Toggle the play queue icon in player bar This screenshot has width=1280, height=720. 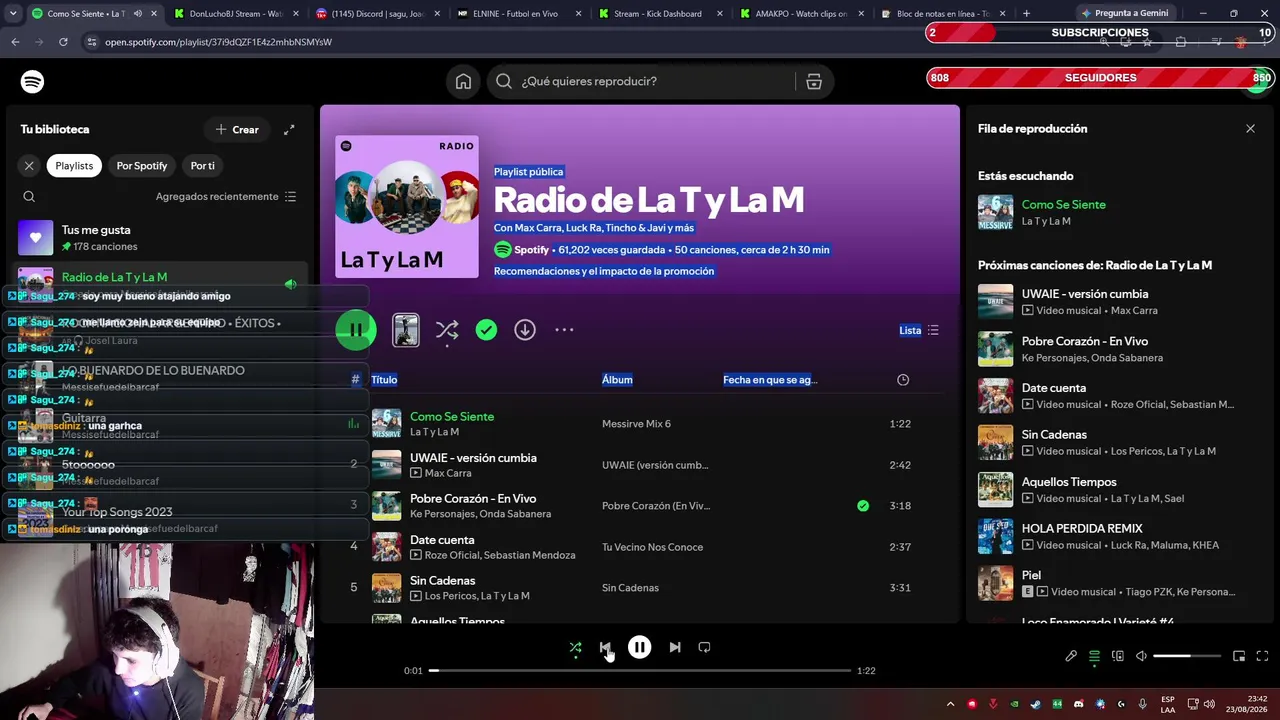1094,657
